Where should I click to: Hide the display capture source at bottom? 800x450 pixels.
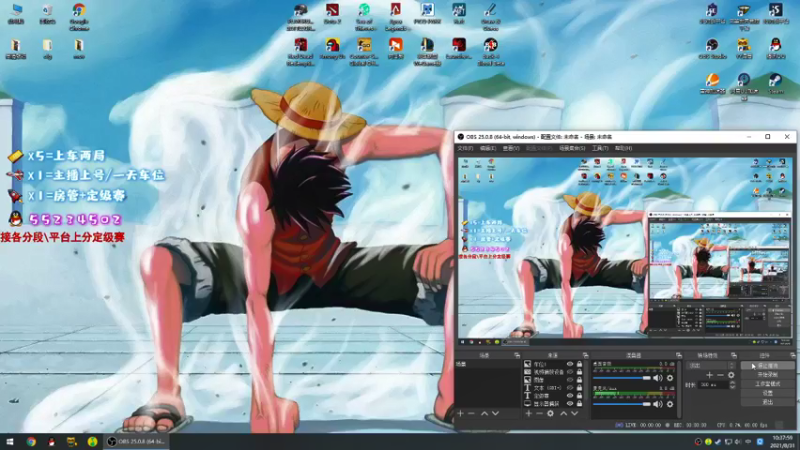[x=570, y=404]
